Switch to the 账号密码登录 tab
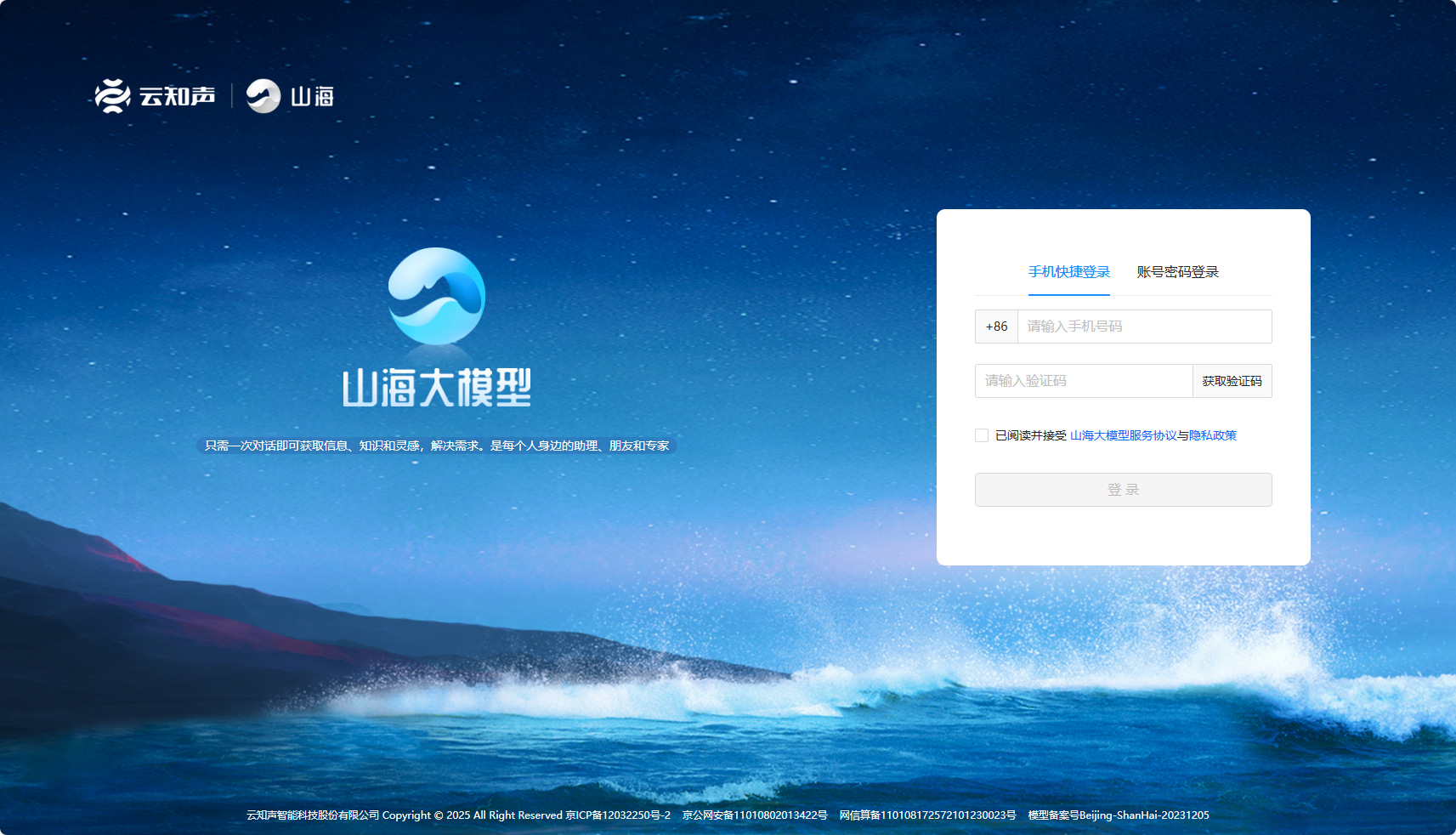The image size is (1456, 835). tap(1177, 272)
